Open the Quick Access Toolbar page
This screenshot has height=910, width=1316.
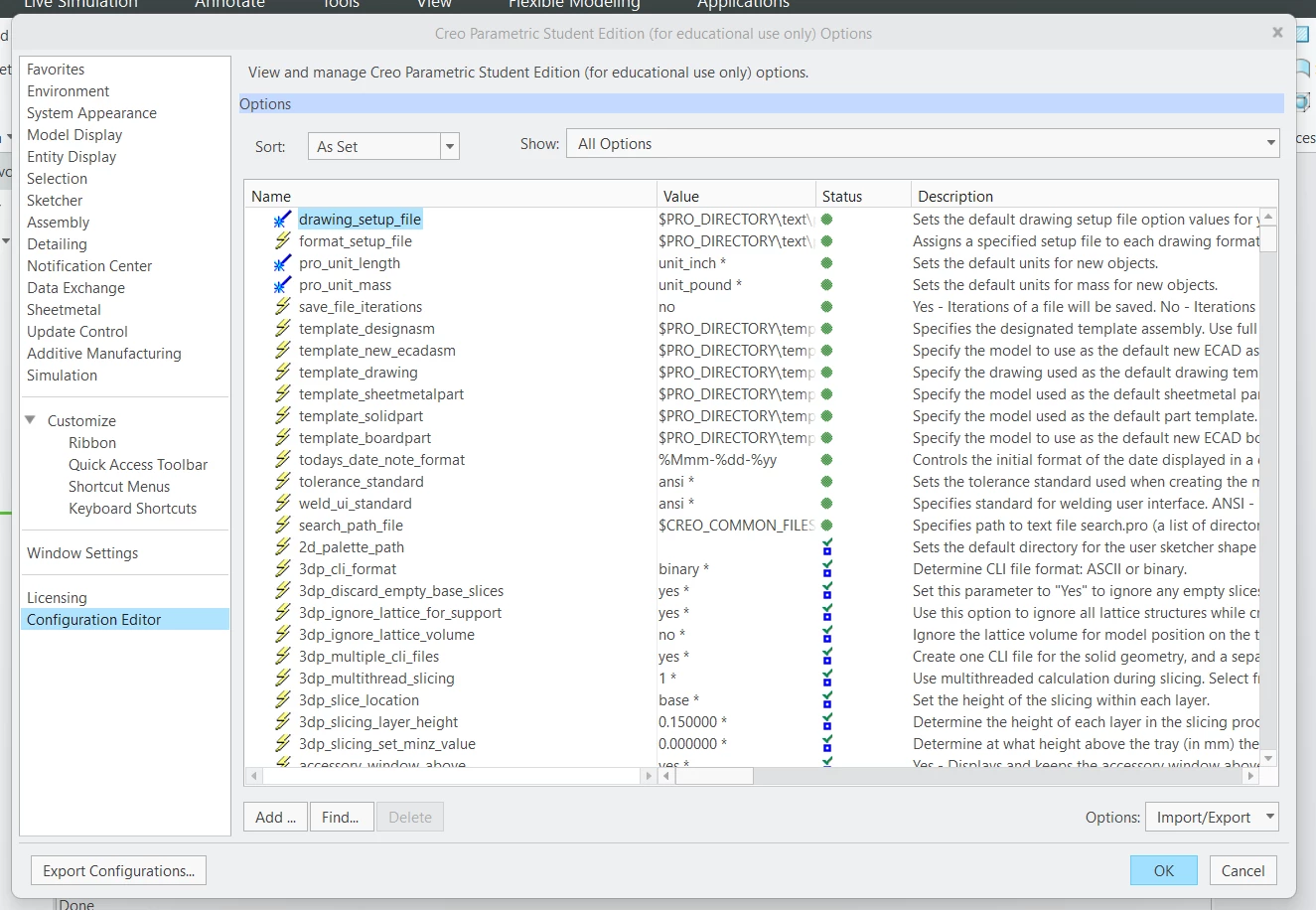click(x=138, y=465)
